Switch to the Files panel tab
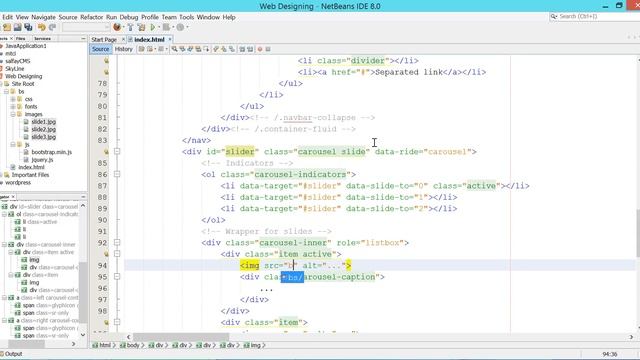Image resolution: width=640 pixels, height=360 pixels. click(20, 38)
